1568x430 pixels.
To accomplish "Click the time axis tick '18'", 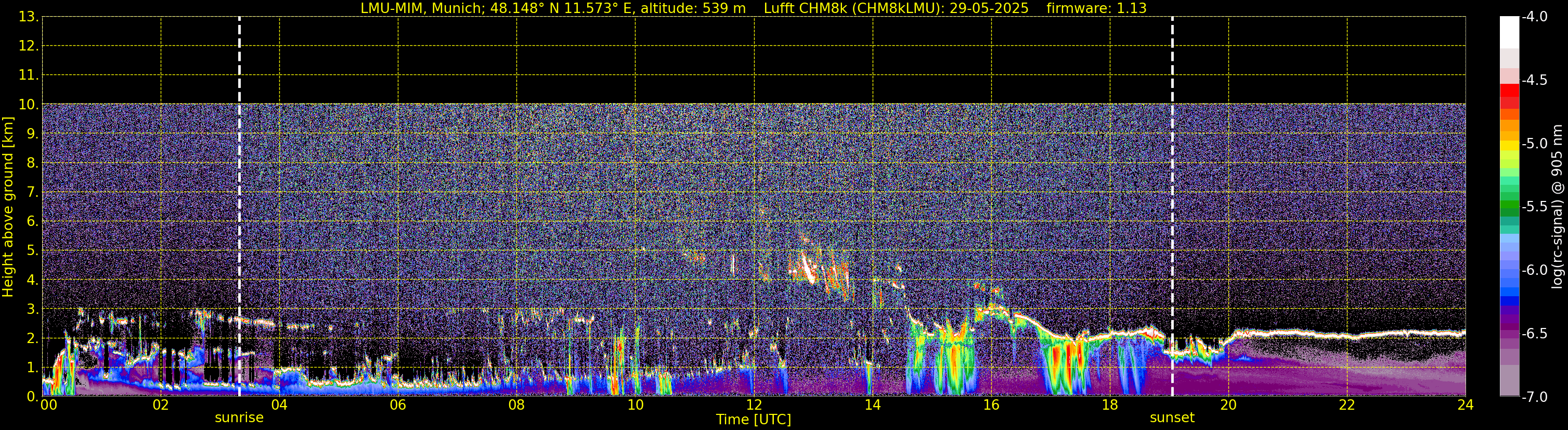I will (1110, 405).
